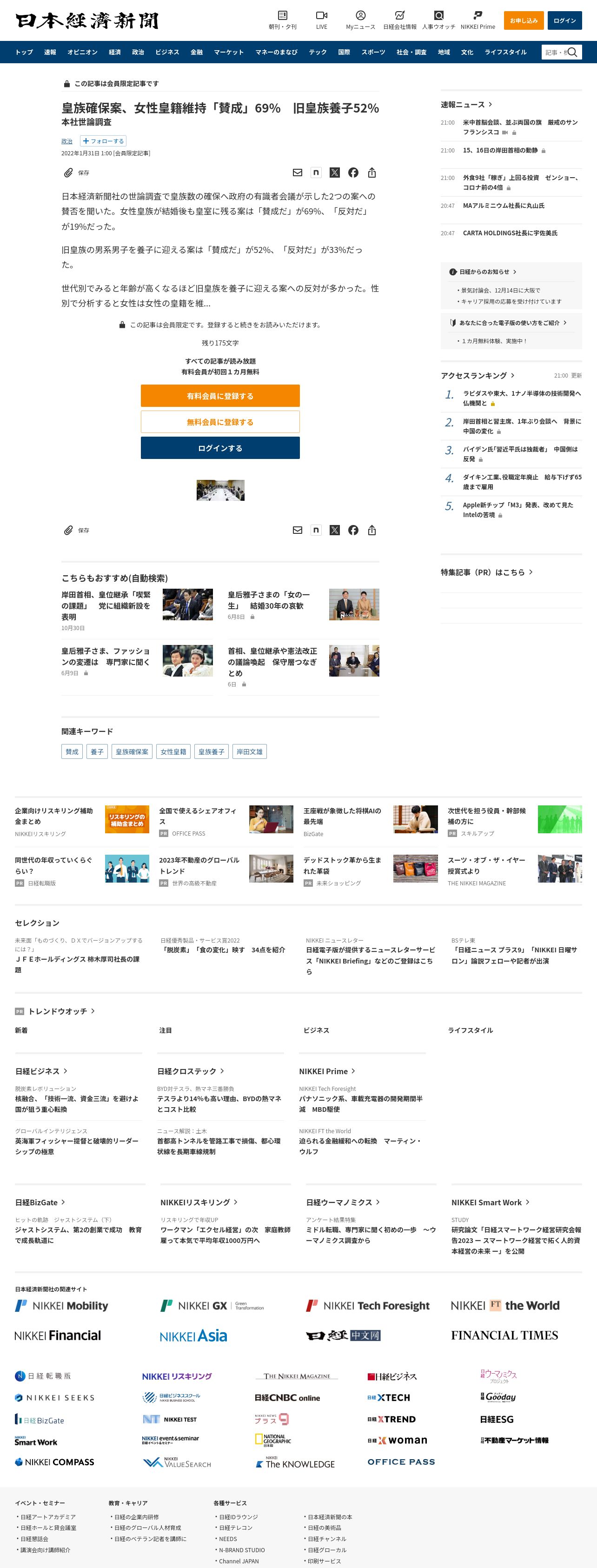Open the 朝刊・夕刊 newspaper icon
Viewport: 597px width, 1568px height.
[x=282, y=16]
